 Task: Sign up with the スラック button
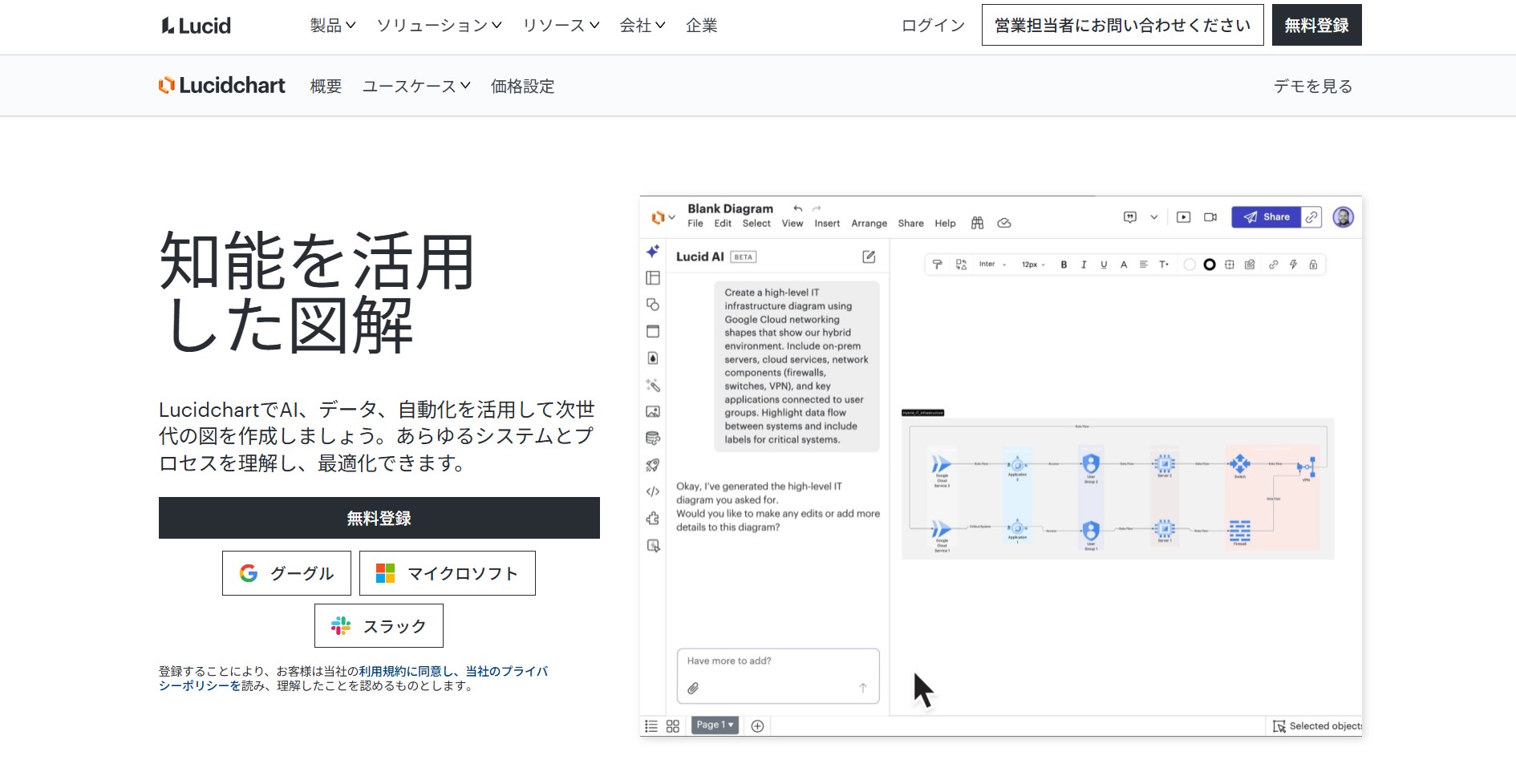379,626
